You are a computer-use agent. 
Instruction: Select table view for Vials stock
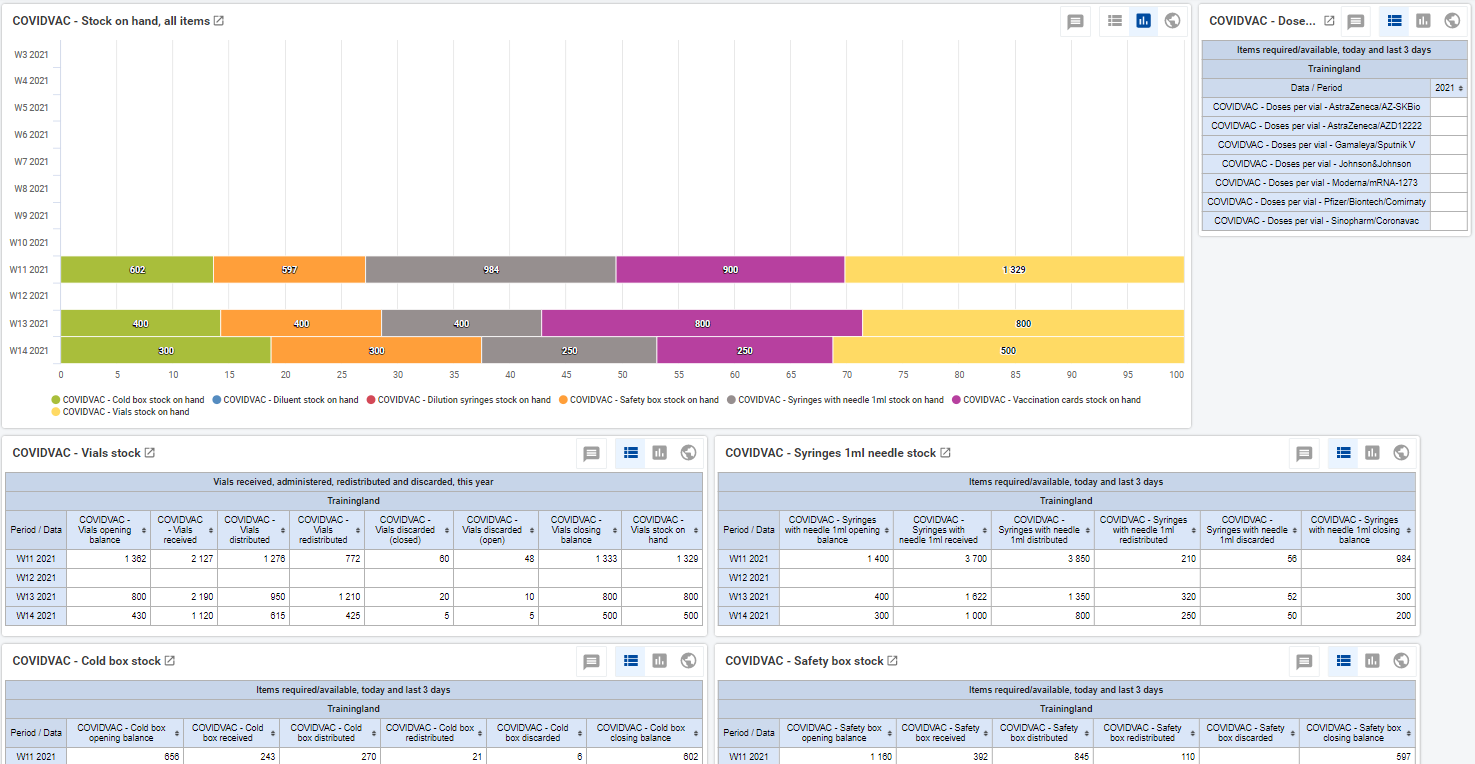pos(630,453)
